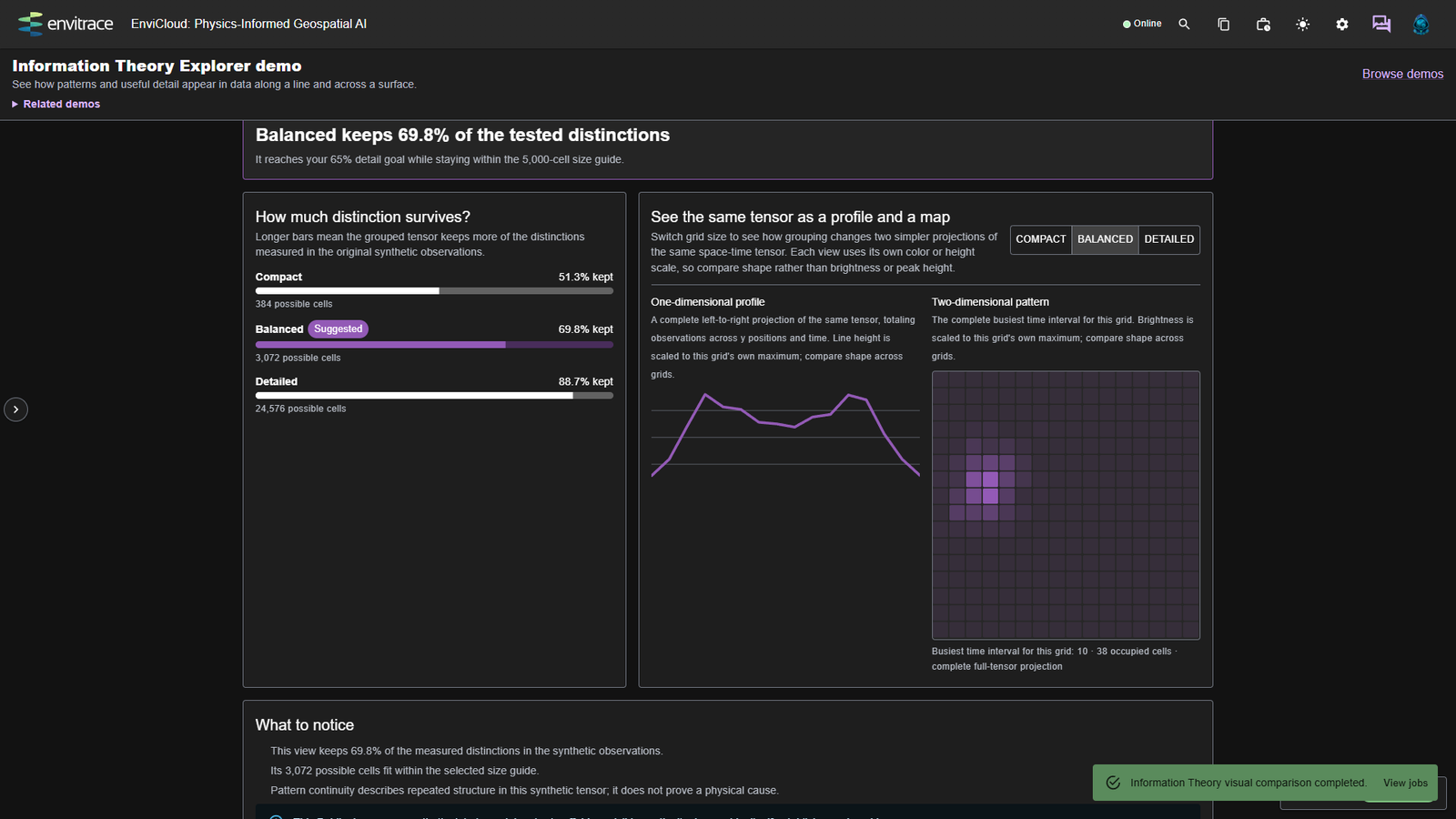The image size is (1456, 819).
Task: Click 'Busiest time interval' caption
Action: tap(1054, 659)
